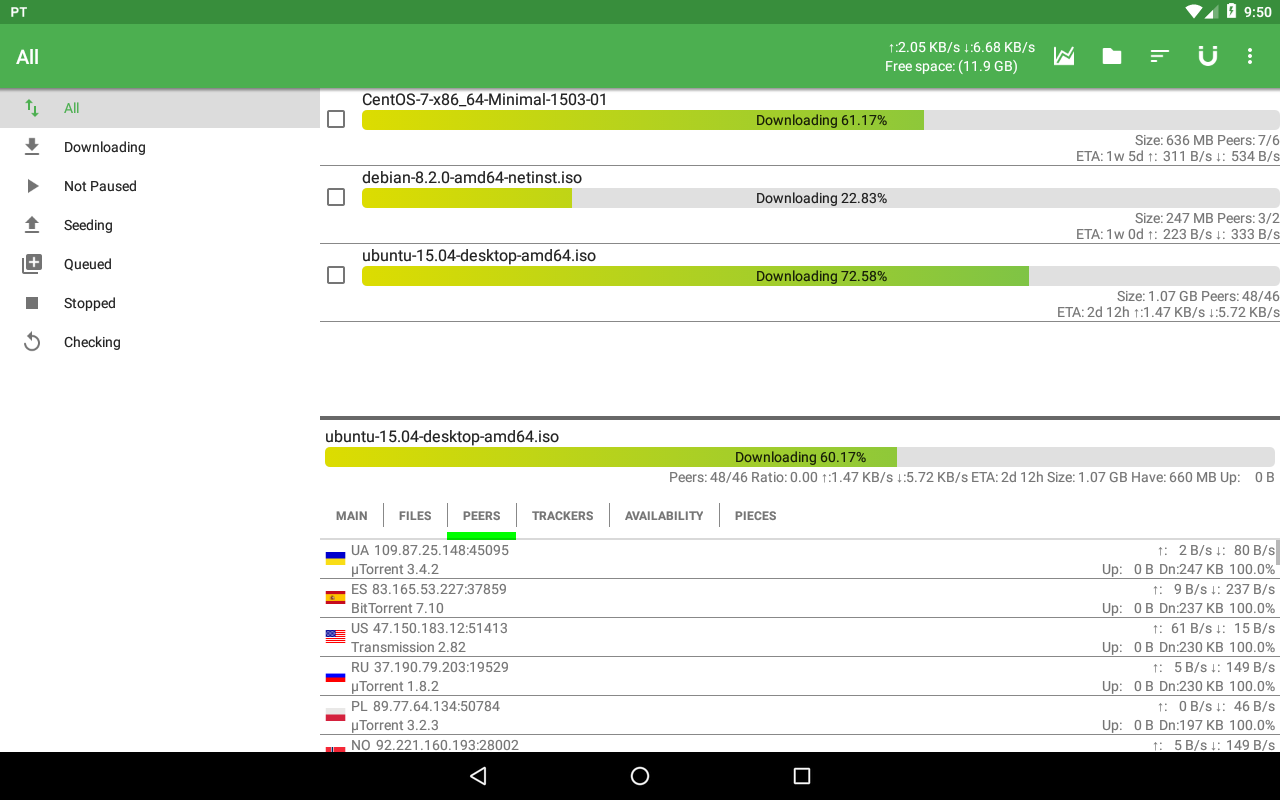Screen dimensions: 1280x800
Task: Tap the Queued list-add icon
Action: [x=32, y=264]
